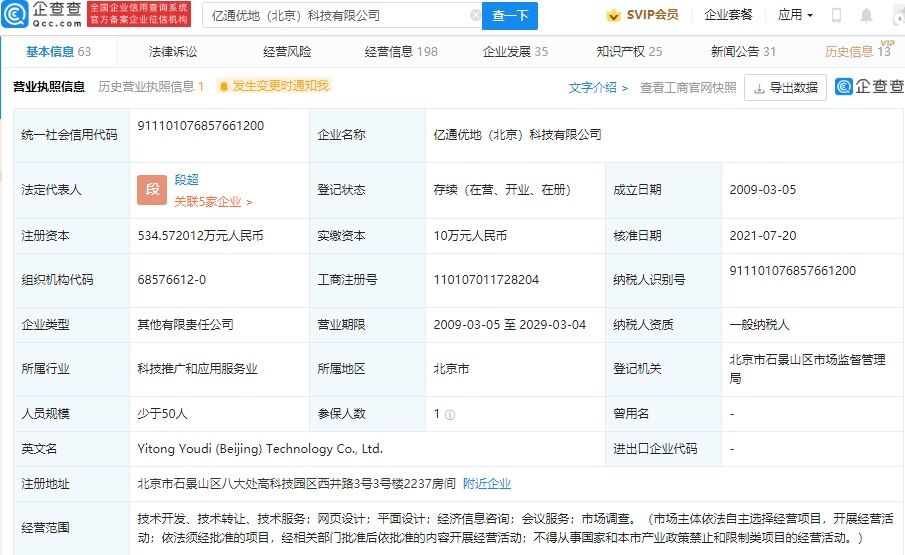This screenshot has width=905, height=555.
Task: Click business term 2009-03-05 至 2029-03-04
Action: [x=510, y=324]
